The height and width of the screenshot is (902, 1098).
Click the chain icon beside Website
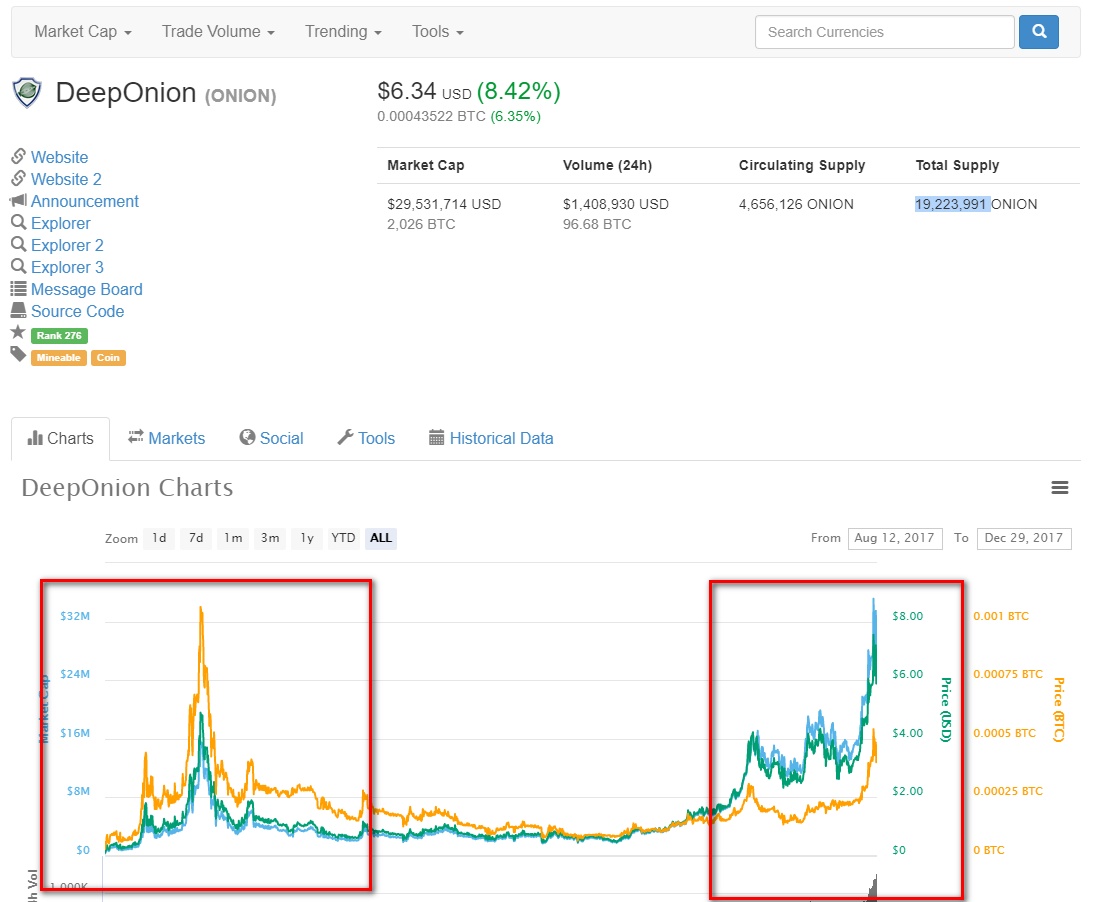(18, 156)
